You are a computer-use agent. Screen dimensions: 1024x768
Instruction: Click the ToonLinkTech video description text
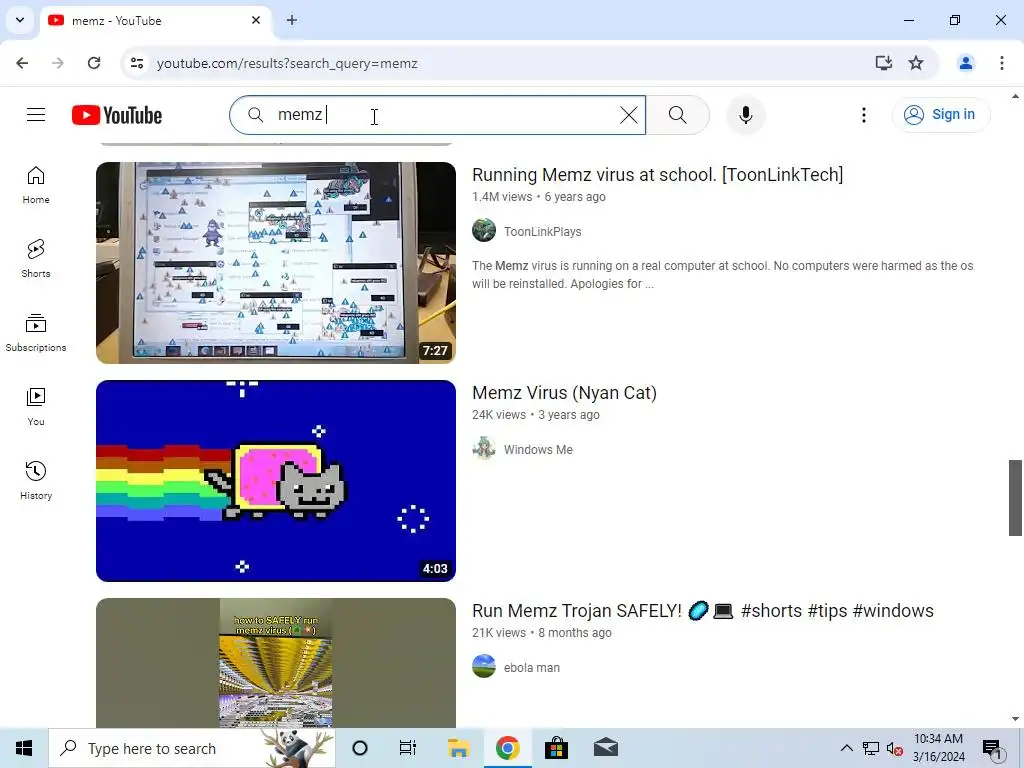coord(722,275)
